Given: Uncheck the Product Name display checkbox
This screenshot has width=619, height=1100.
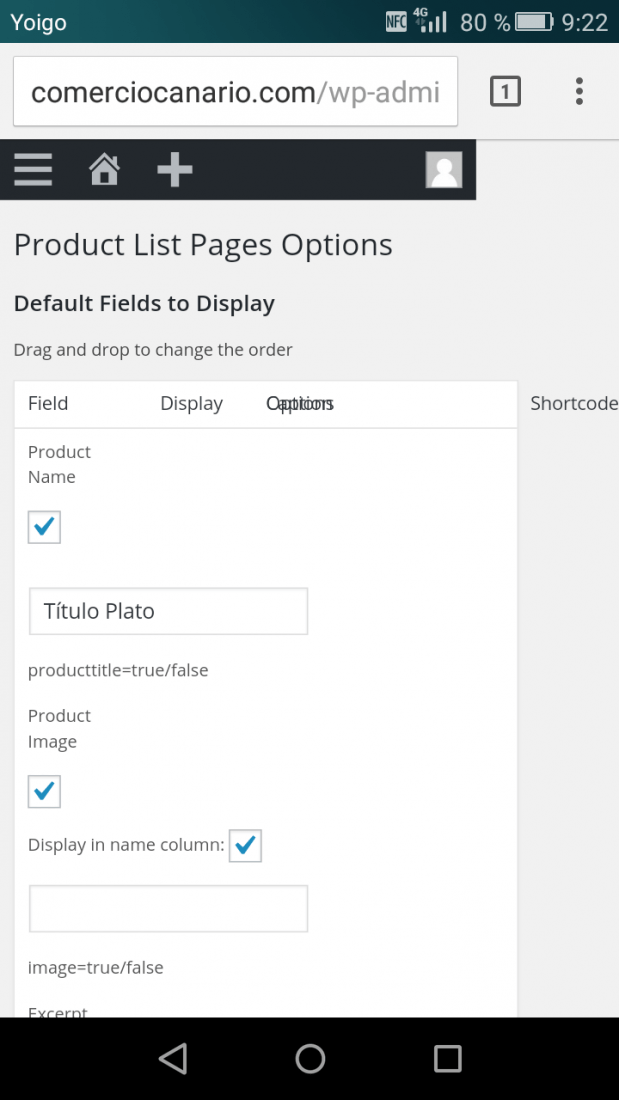Looking at the screenshot, I should [44, 527].
